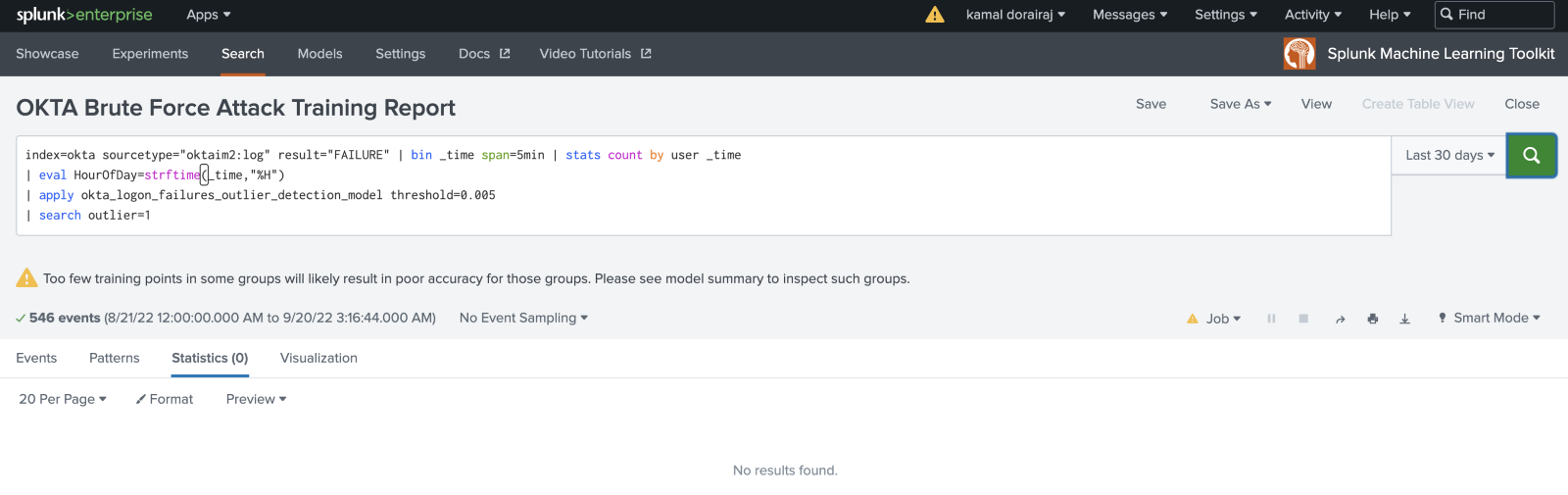Share the search job
1568x495 pixels.
tap(1340, 319)
